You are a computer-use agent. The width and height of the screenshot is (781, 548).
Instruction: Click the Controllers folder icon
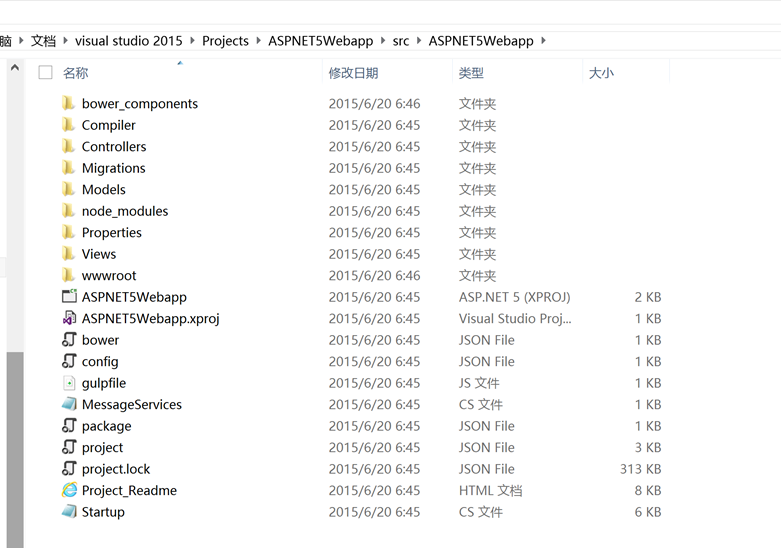click(68, 146)
